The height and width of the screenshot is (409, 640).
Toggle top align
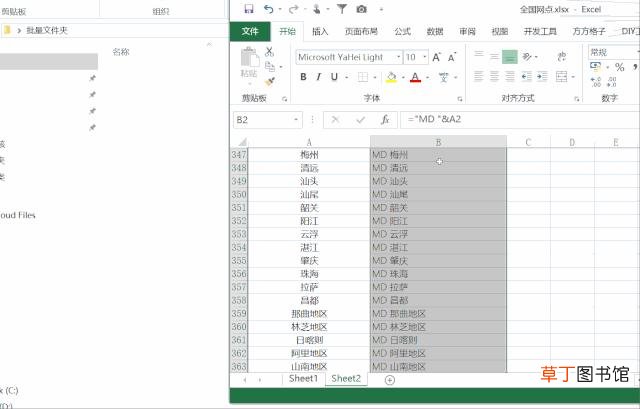(479, 54)
